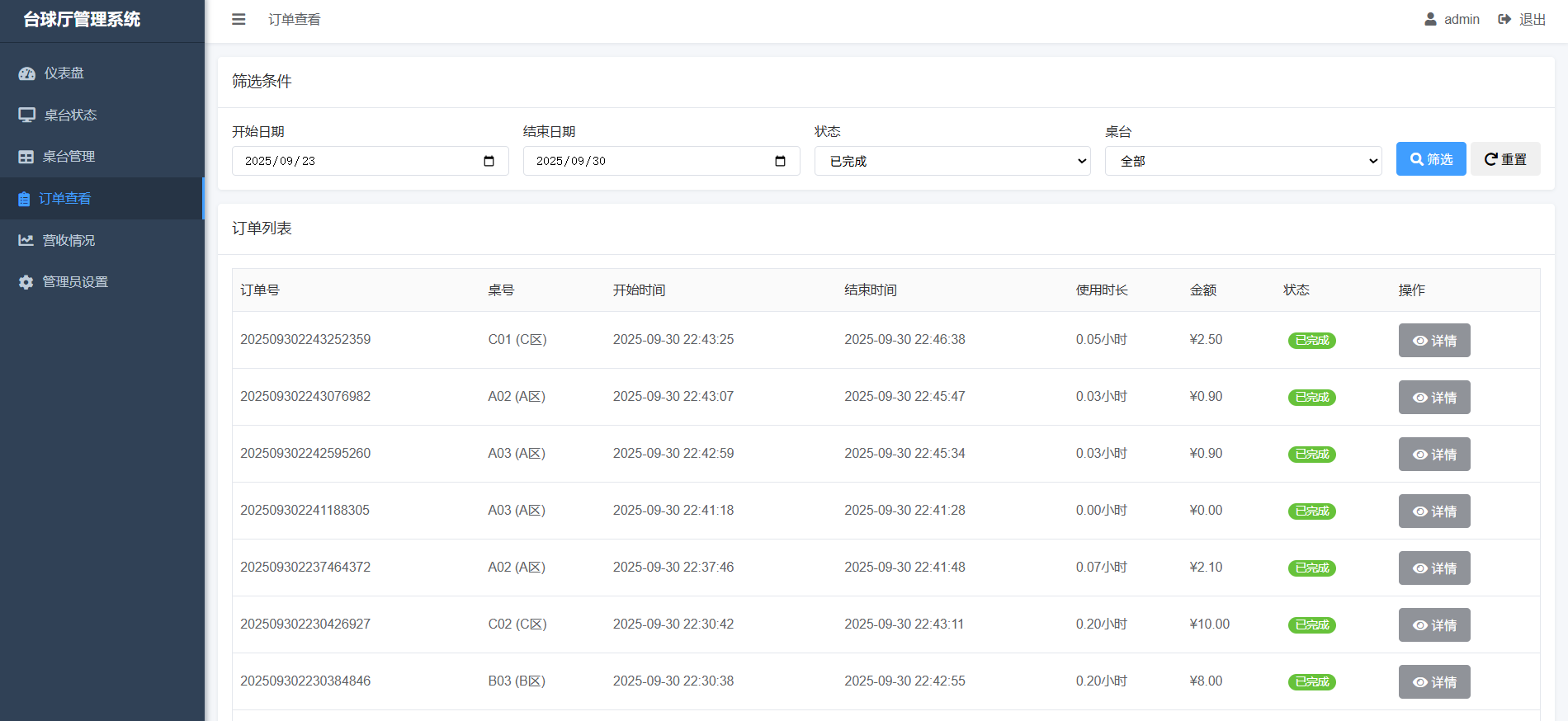The image size is (1568, 721).
Task: Select 营收情况 chart menu item
Action: pos(68,240)
